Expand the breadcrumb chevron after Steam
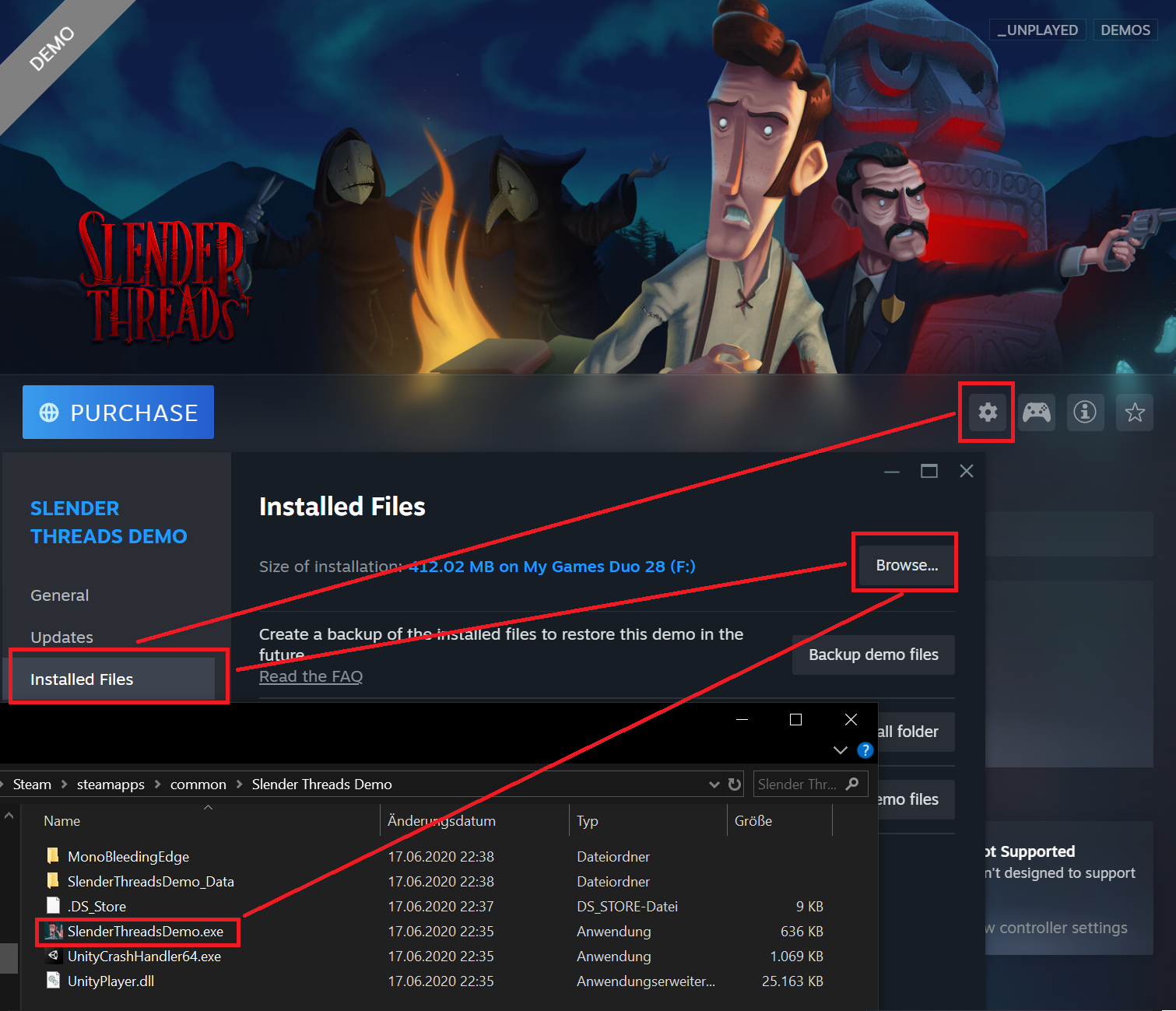This screenshot has width=1176, height=1011. pos(64,785)
